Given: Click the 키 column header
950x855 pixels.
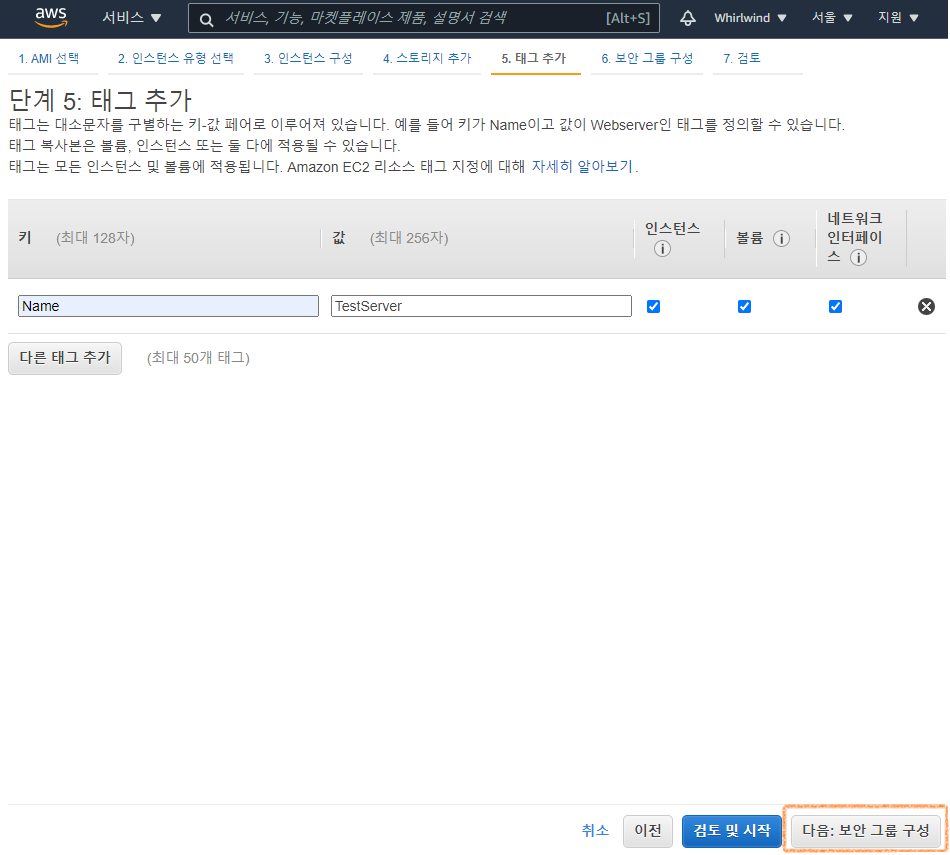Looking at the screenshot, I should [25, 238].
